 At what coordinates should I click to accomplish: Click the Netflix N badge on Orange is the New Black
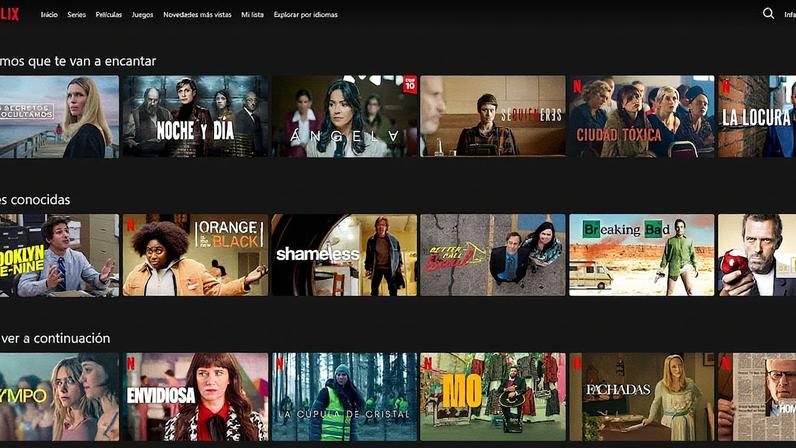pos(131,225)
